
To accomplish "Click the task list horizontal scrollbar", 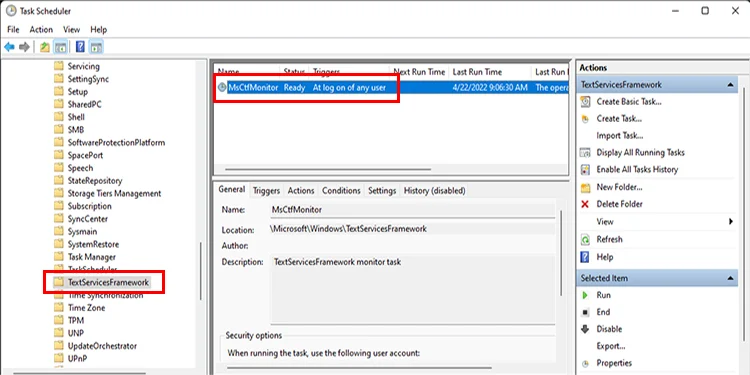I will [328, 169].
